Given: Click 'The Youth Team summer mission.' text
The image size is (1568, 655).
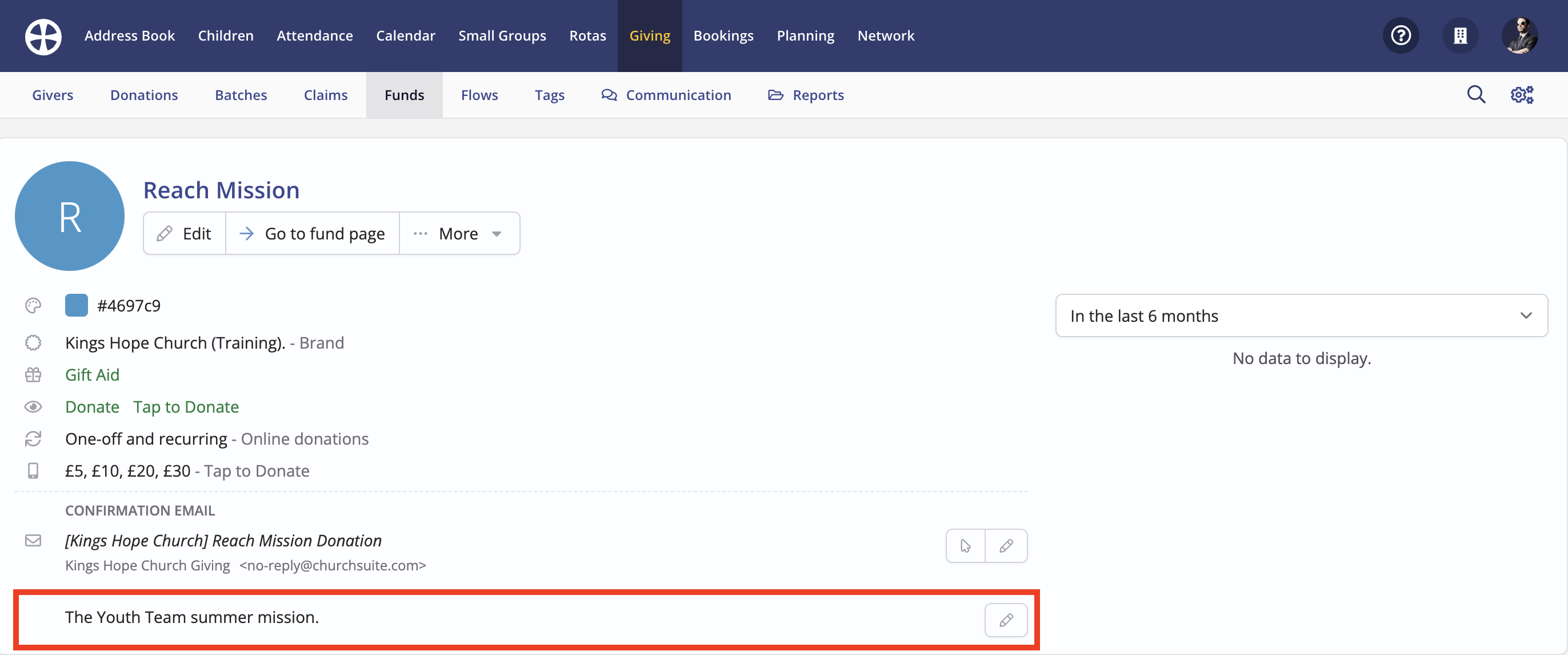Looking at the screenshot, I should pyautogui.click(x=192, y=617).
